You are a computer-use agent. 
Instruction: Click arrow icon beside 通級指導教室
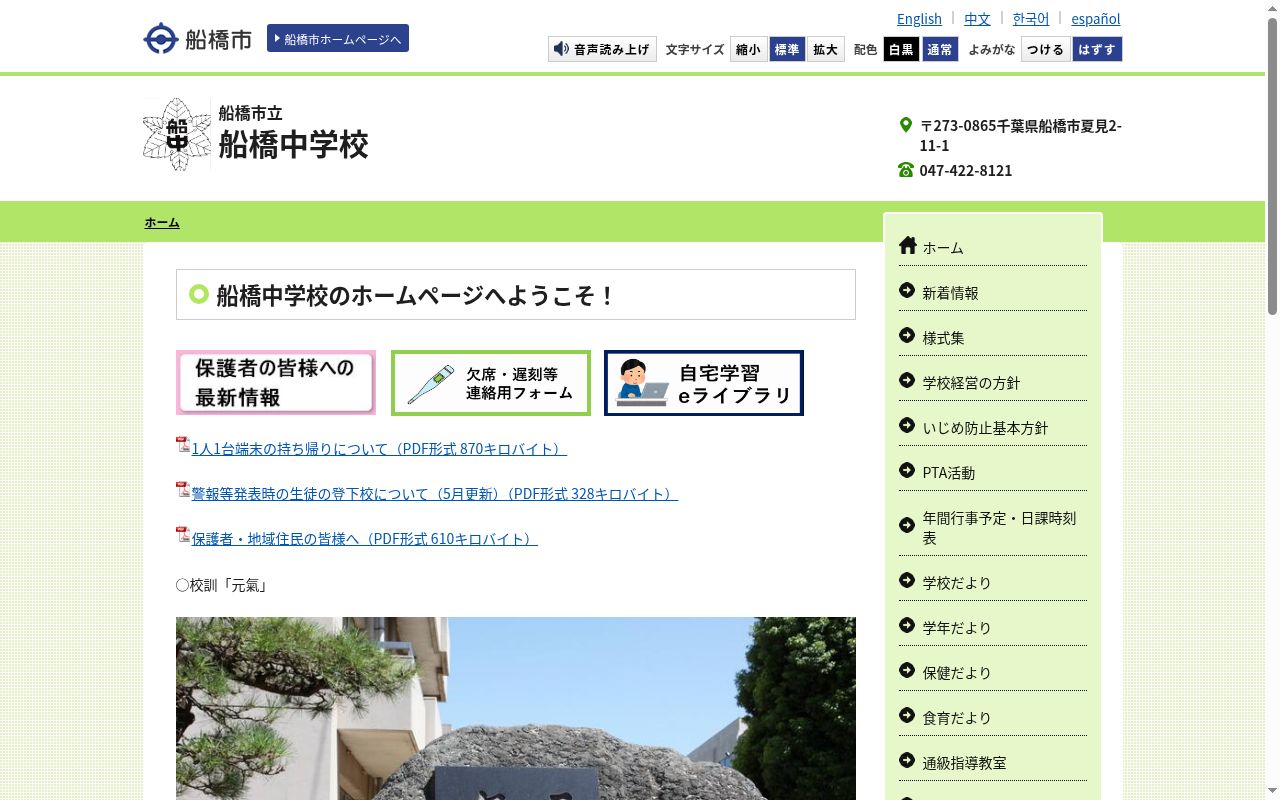[907, 760]
